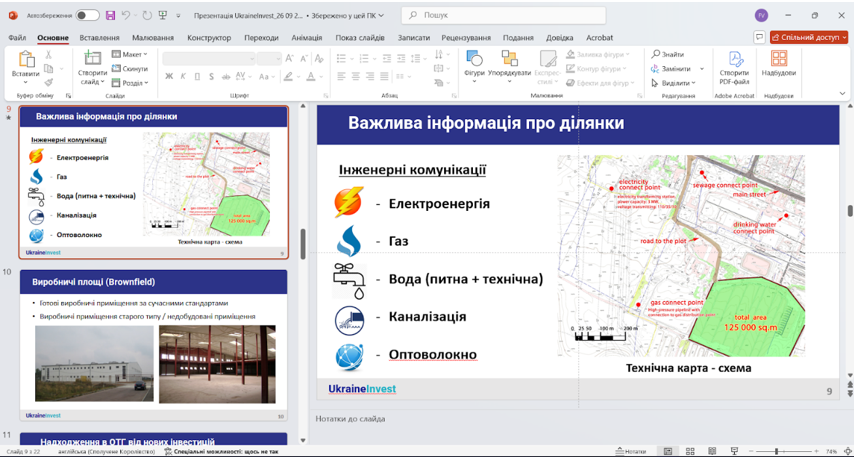Click the Paste clipboard icon
Image resolution: width=856 pixels, height=457 pixels.
coord(26,59)
